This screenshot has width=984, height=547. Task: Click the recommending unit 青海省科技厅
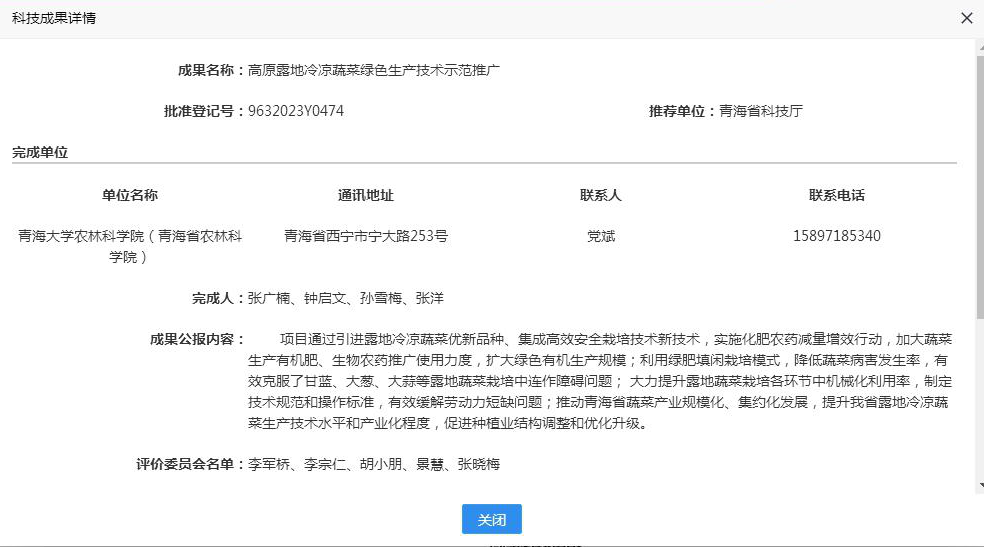(x=760, y=111)
